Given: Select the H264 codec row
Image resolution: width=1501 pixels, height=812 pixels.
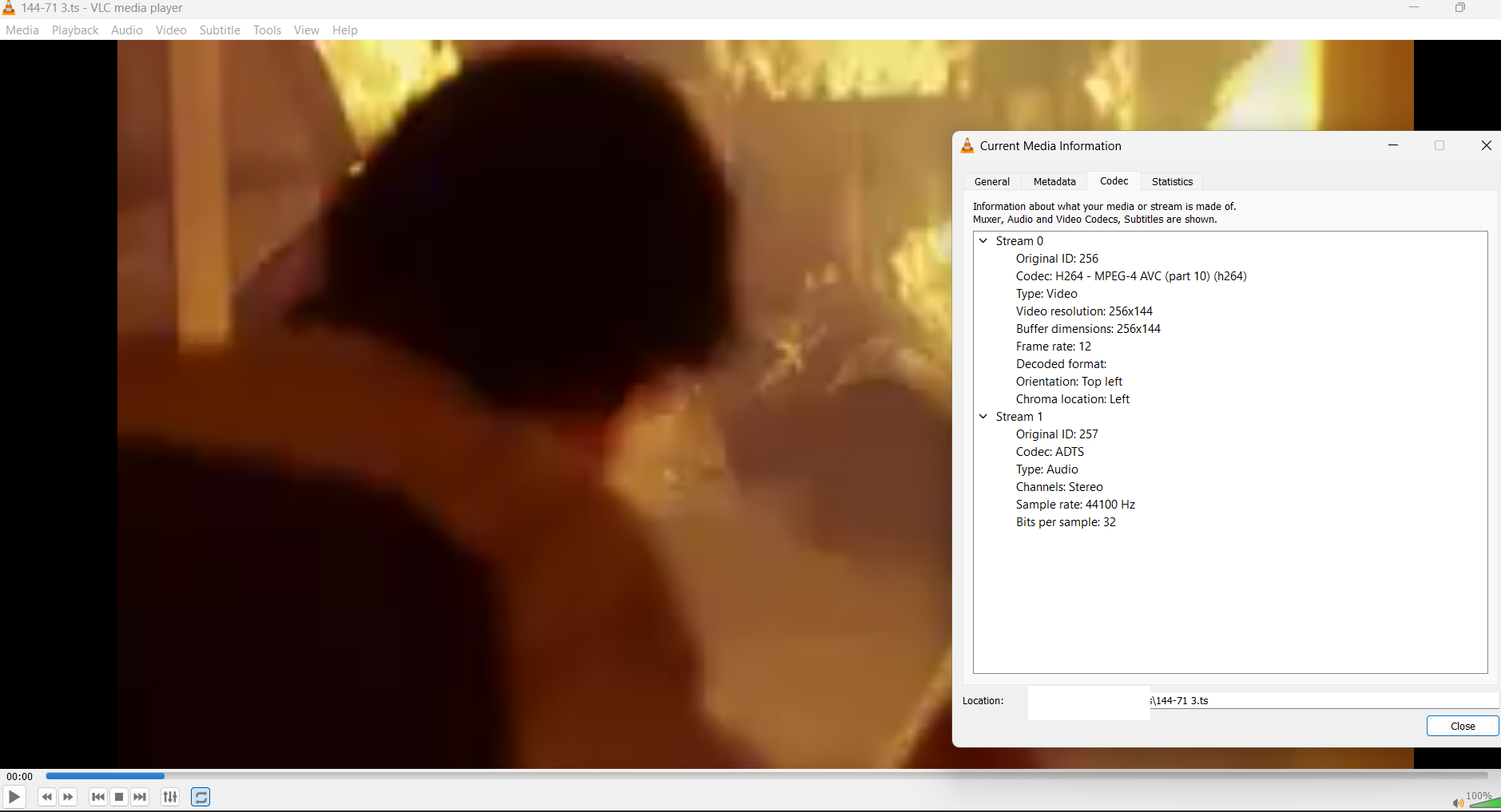Looking at the screenshot, I should 1131,276.
